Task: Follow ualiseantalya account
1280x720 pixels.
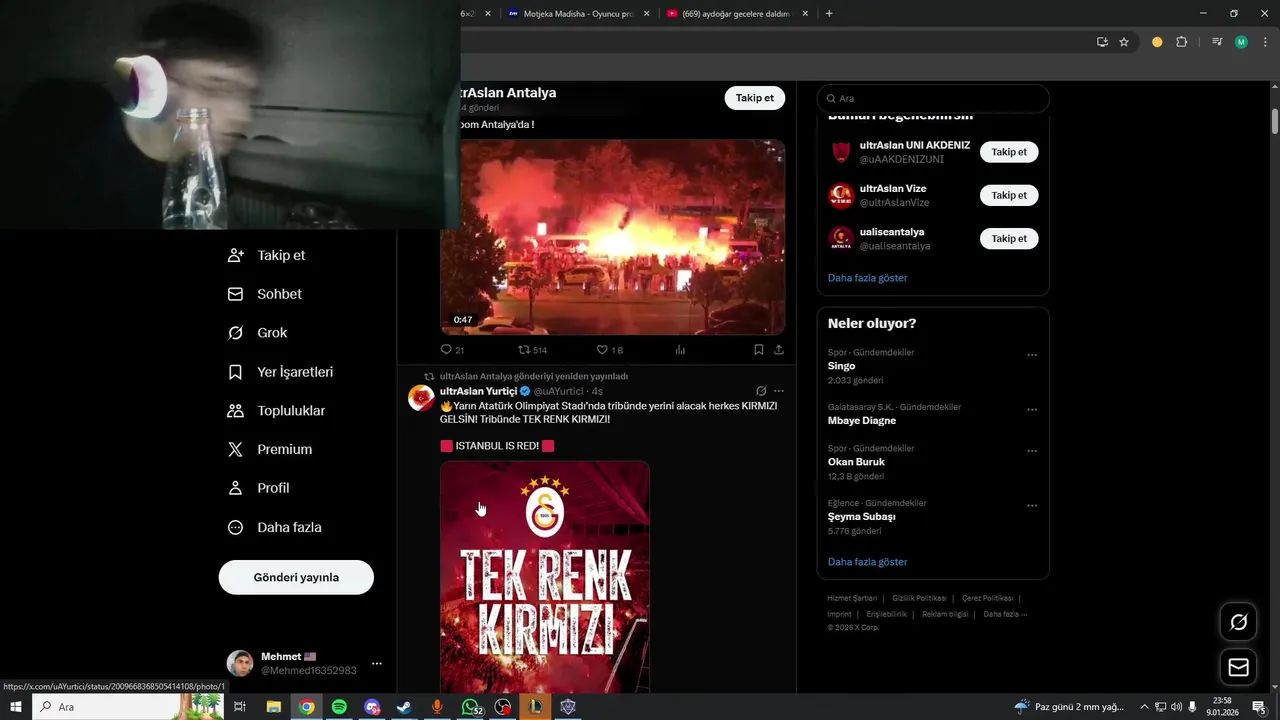Action: [1009, 238]
